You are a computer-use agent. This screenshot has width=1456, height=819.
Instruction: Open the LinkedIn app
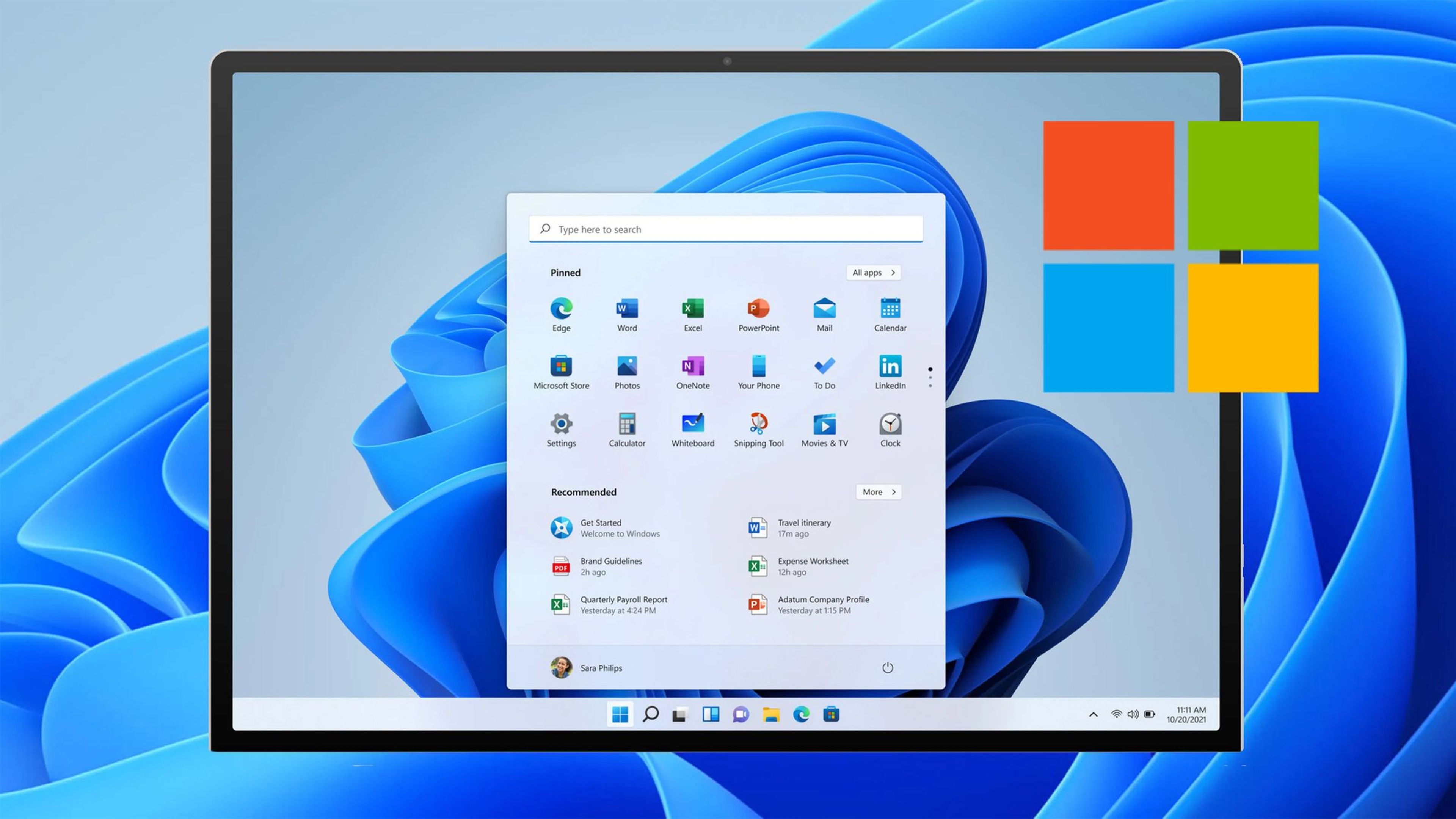point(890,372)
